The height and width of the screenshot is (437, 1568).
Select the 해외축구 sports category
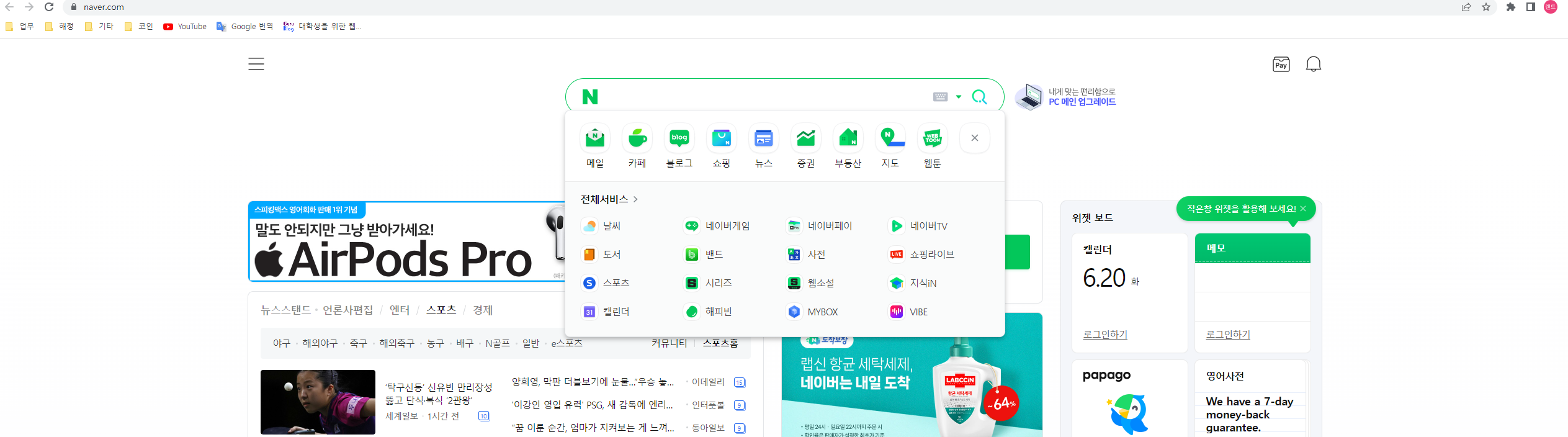click(396, 343)
